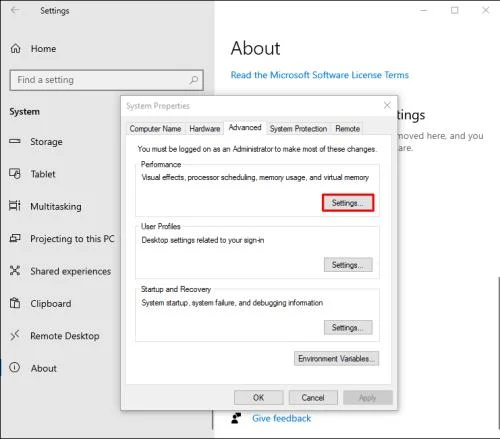Click the About info icon

[15, 367]
